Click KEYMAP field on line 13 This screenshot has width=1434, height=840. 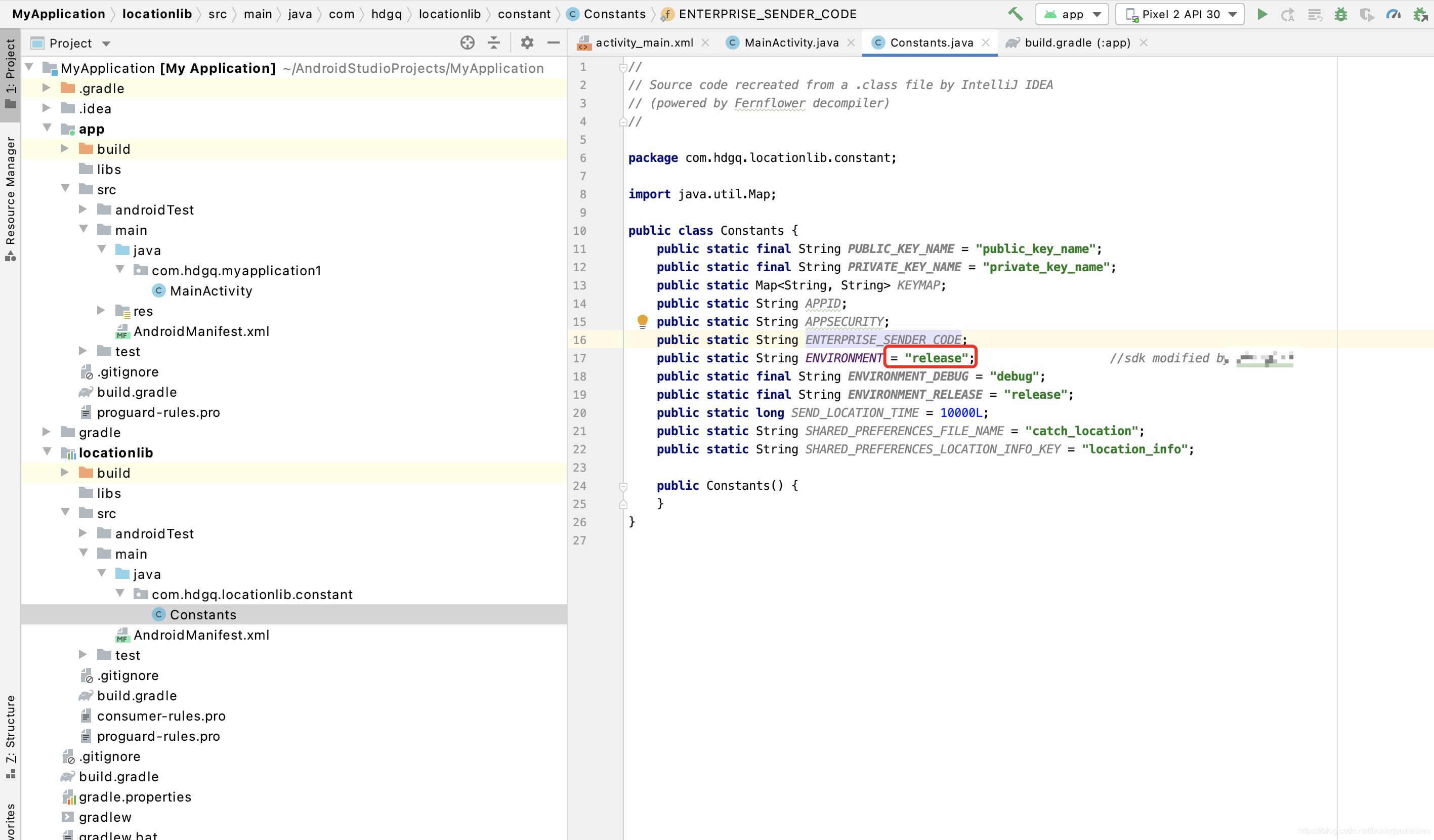pos(918,285)
